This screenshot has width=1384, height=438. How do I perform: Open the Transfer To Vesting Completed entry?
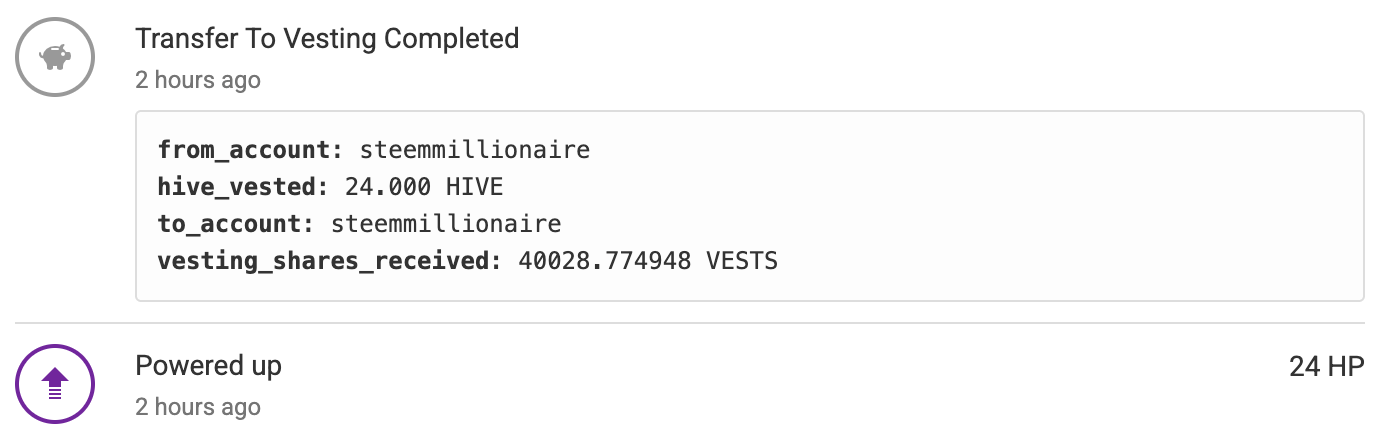coord(327,39)
